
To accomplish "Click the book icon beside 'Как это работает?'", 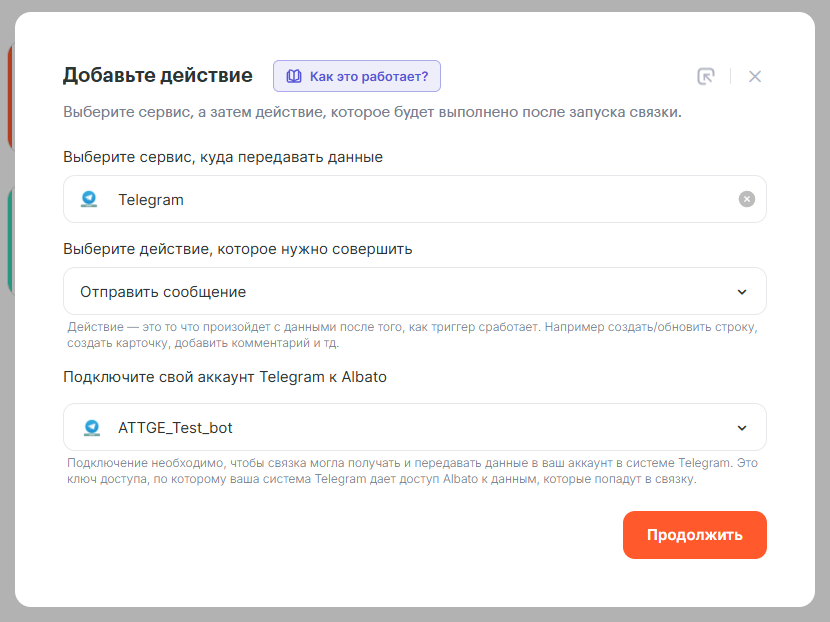I will (x=294, y=76).
